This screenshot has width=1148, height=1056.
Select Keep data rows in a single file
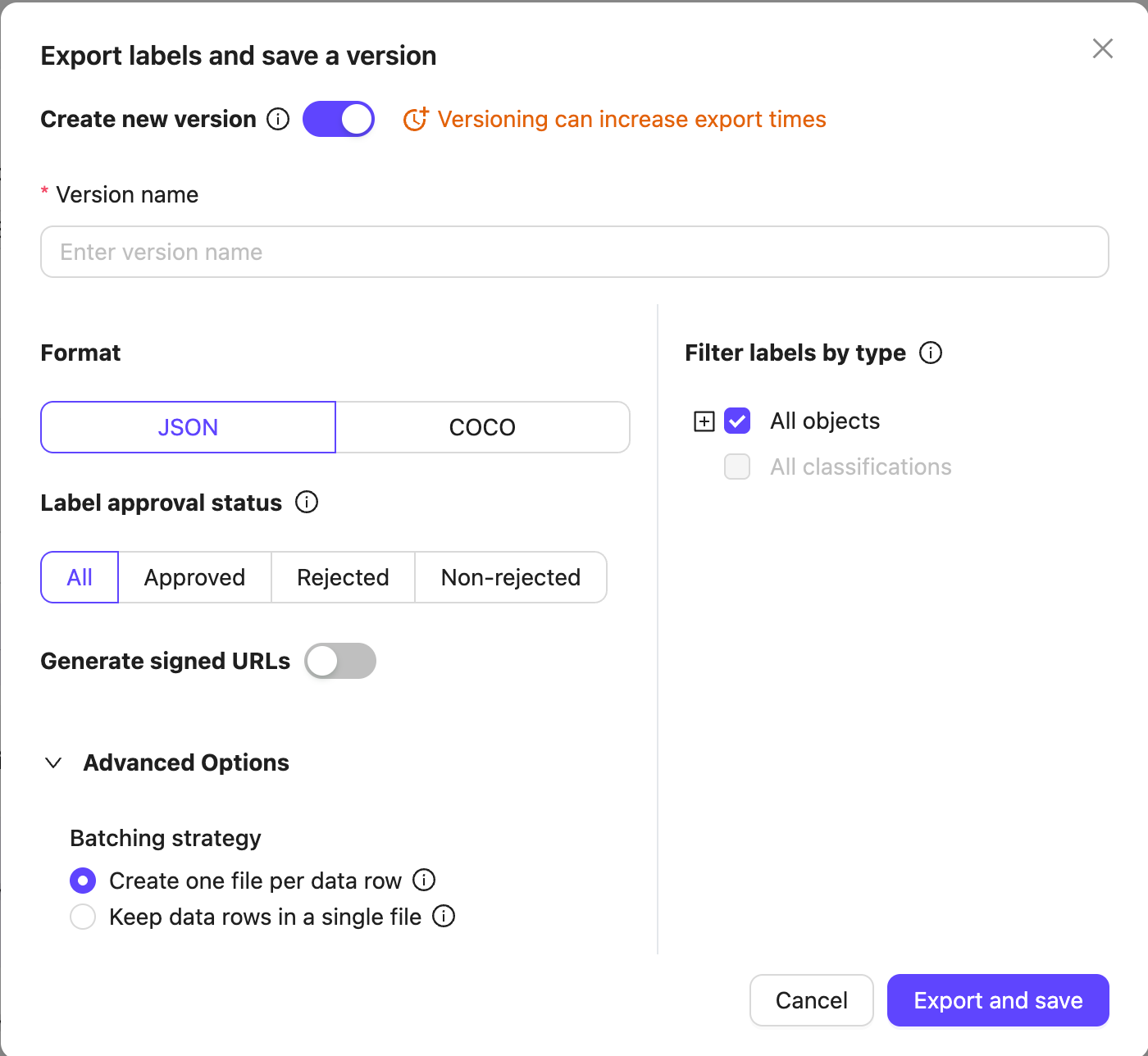point(83,917)
